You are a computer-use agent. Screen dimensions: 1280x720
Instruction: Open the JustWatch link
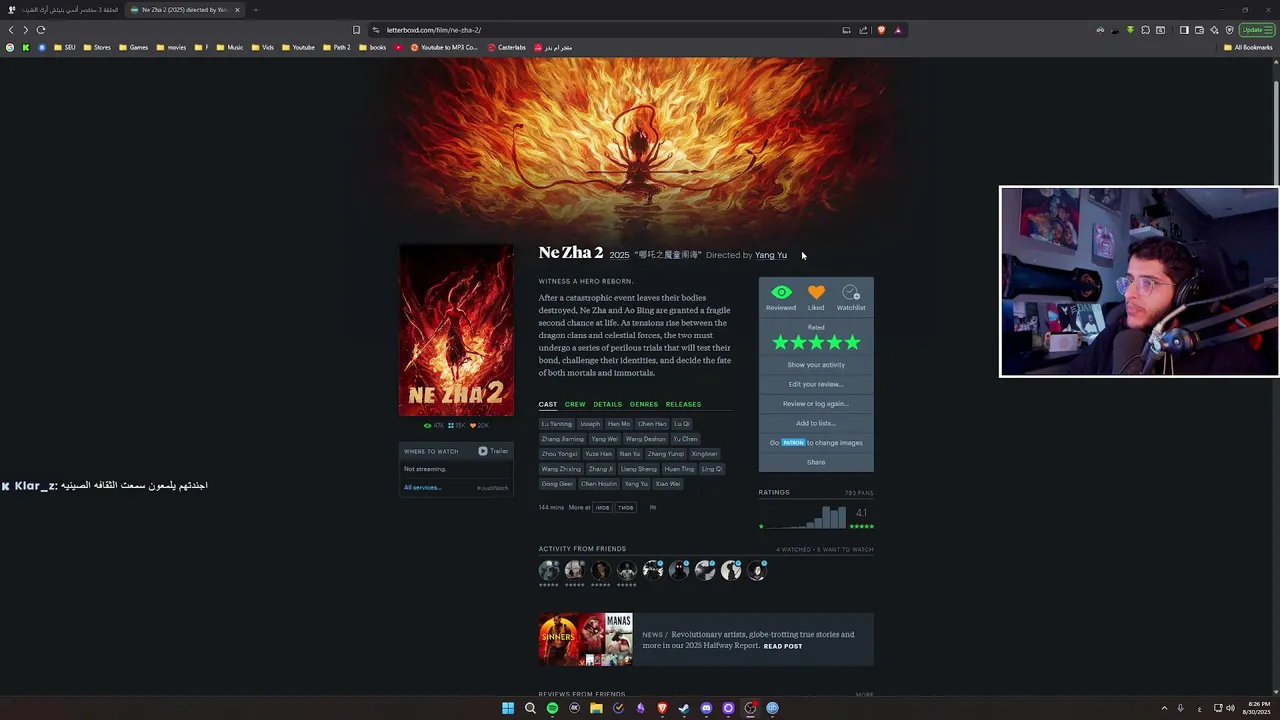[493, 488]
